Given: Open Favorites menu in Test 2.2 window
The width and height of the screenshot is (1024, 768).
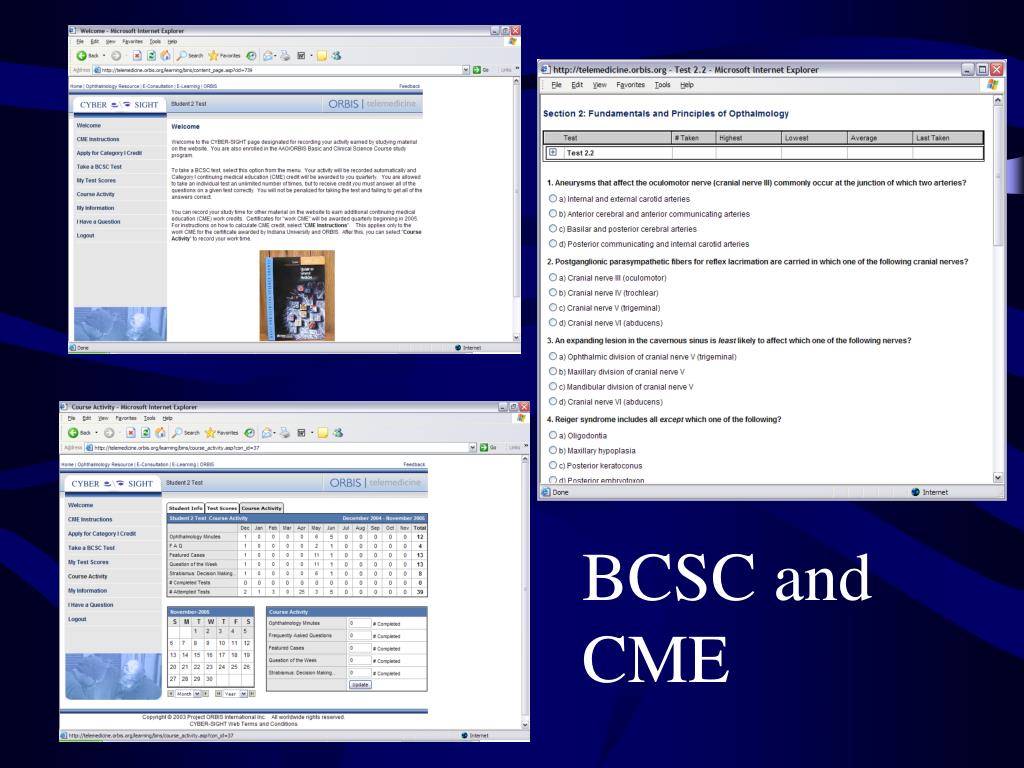Looking at the screenshot, I should (630, 85).
